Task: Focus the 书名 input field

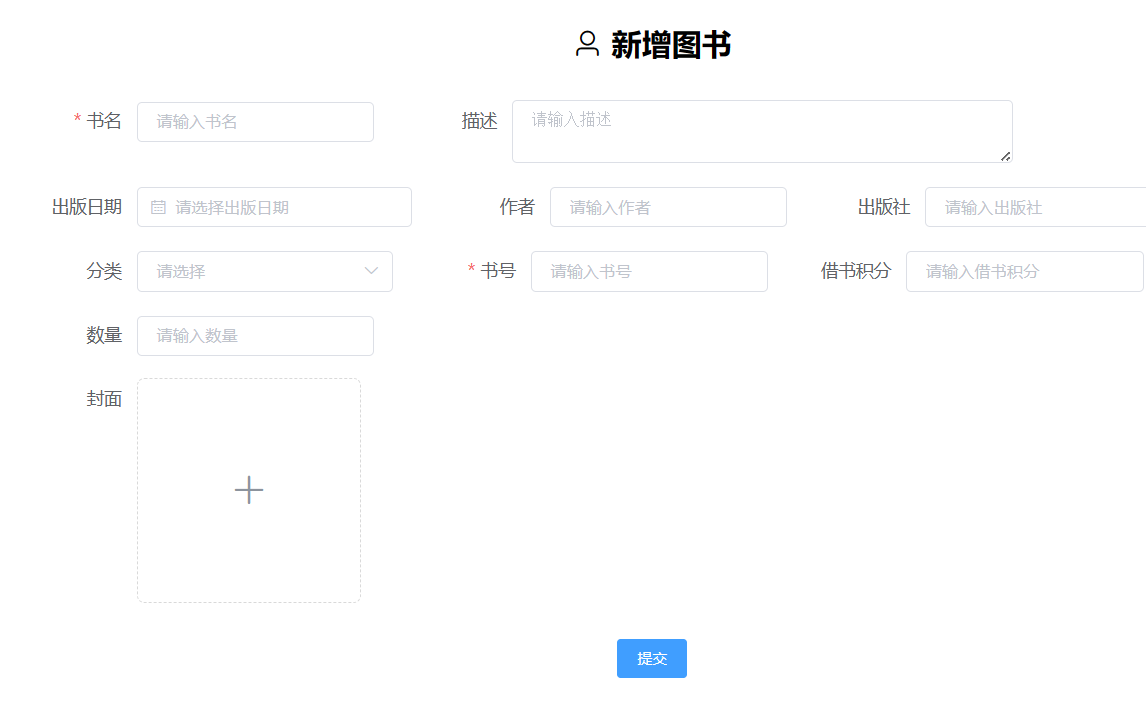Action: 255,122
